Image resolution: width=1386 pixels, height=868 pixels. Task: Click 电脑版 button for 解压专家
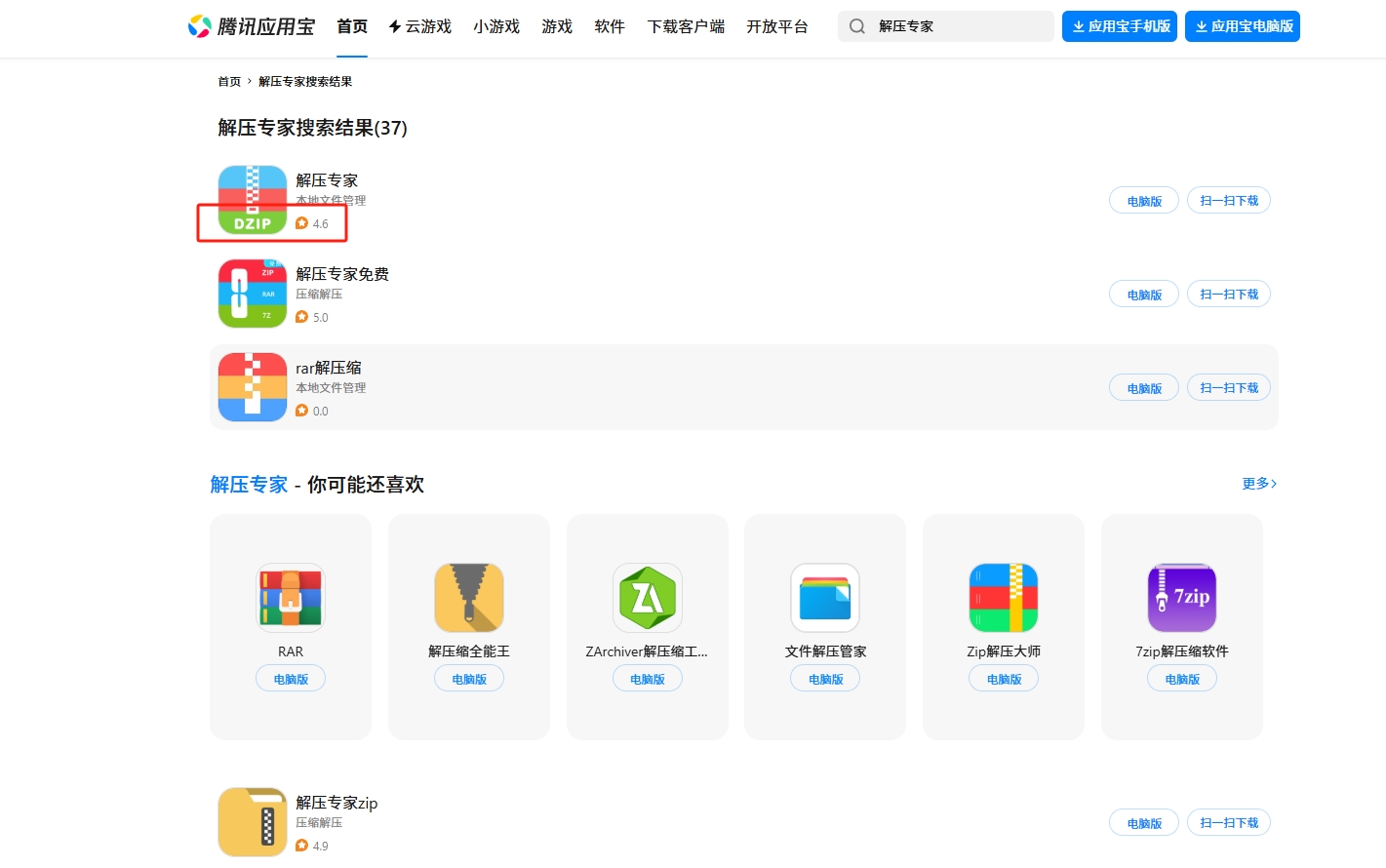click(x=1144, y=201)
